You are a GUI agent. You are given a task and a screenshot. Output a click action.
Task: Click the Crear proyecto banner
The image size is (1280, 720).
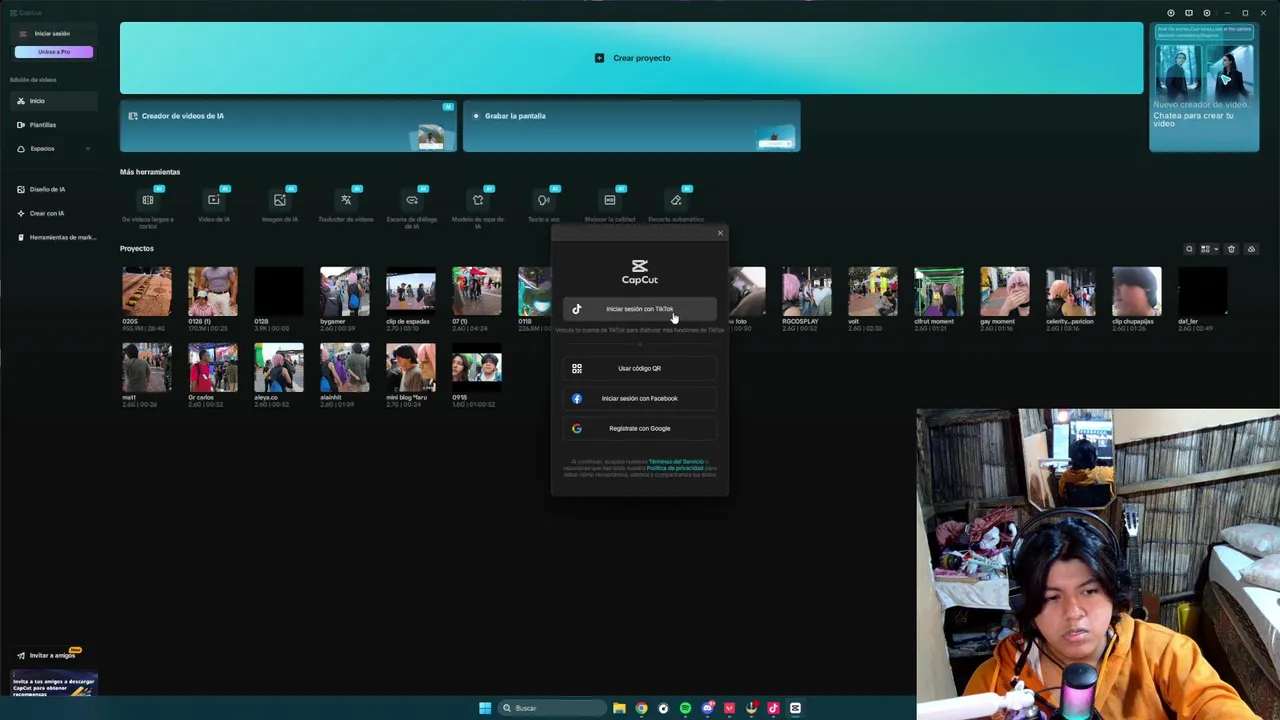(631, 58)
